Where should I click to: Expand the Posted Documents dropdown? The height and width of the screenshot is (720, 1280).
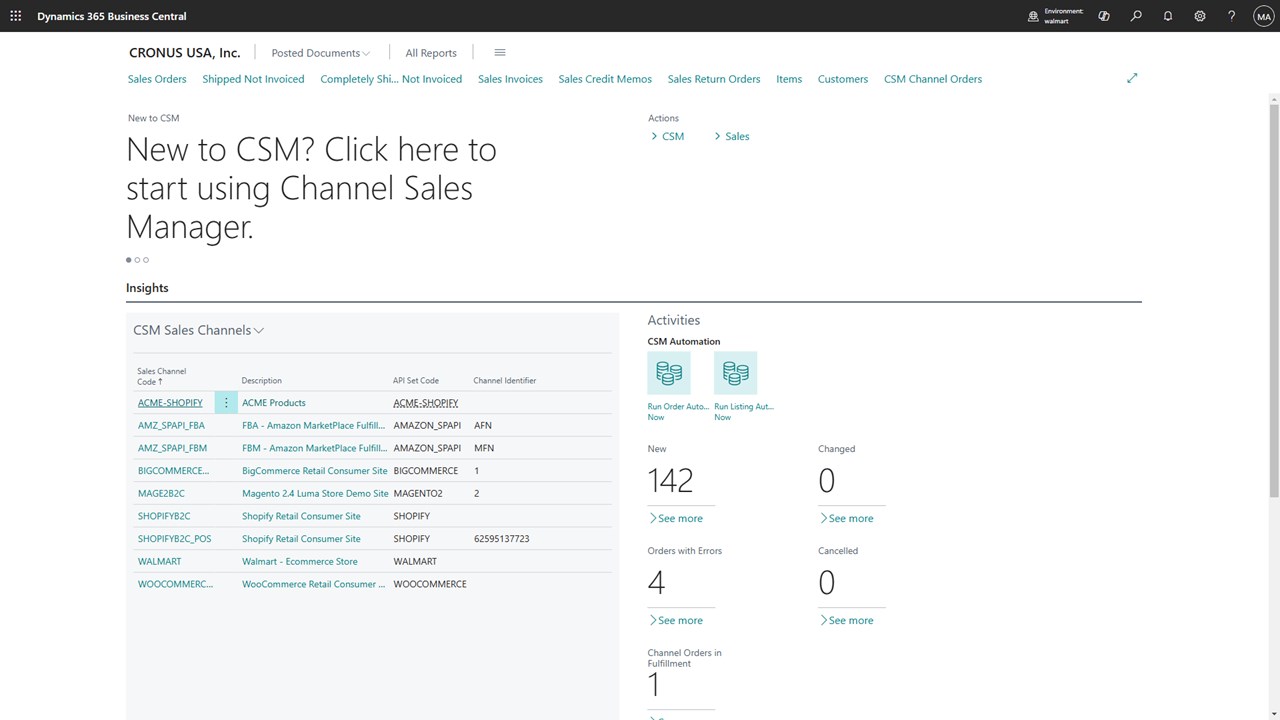[x=320, y=53]
